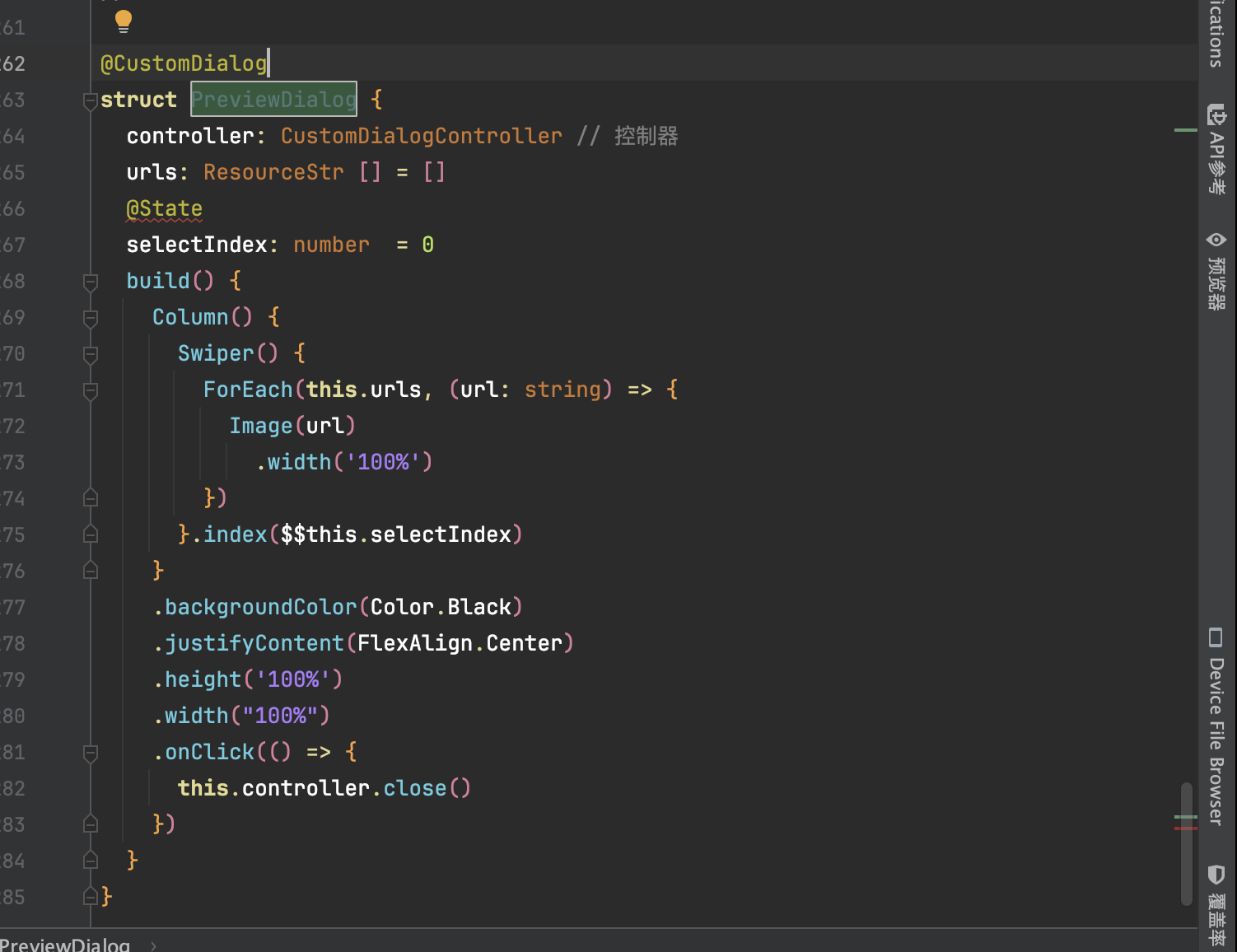Collapse the build() fold marker

(x=91, y=282)
